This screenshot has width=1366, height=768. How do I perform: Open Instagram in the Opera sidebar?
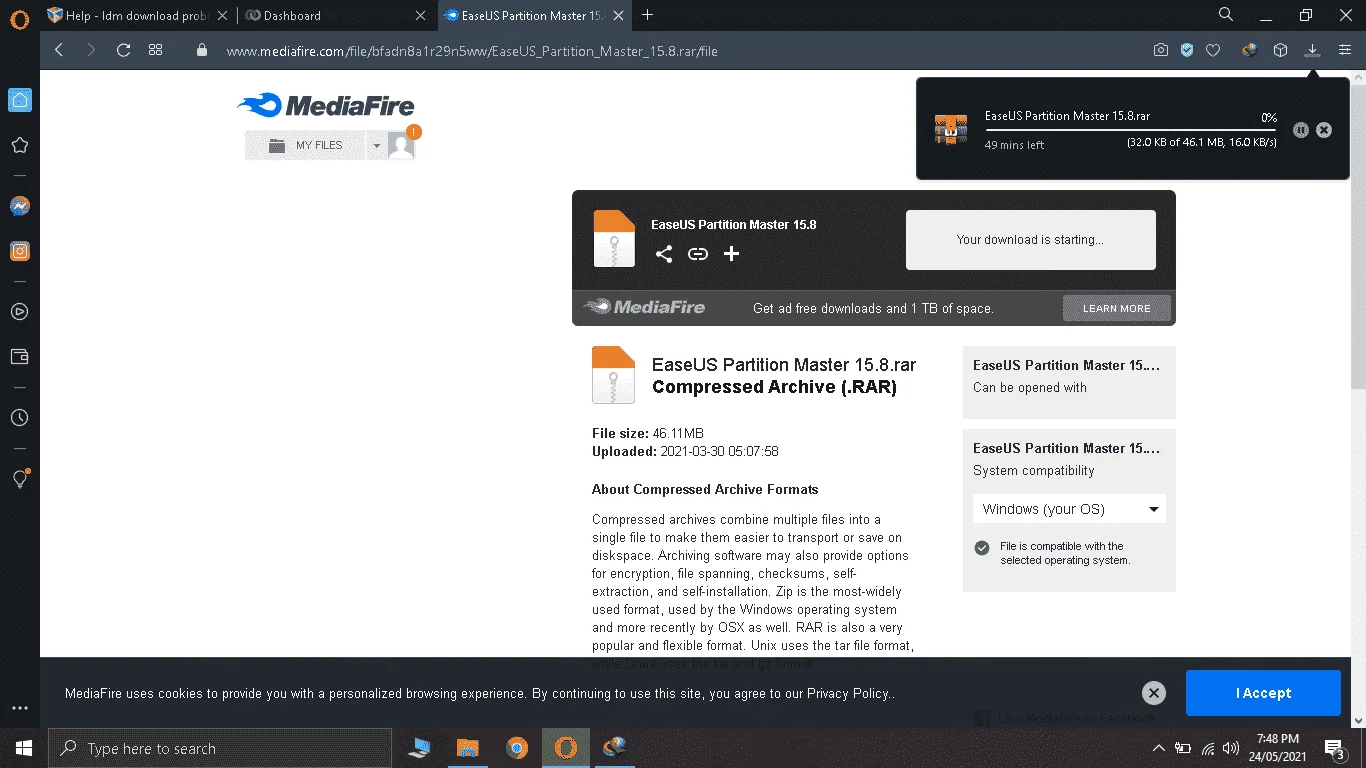20,252
